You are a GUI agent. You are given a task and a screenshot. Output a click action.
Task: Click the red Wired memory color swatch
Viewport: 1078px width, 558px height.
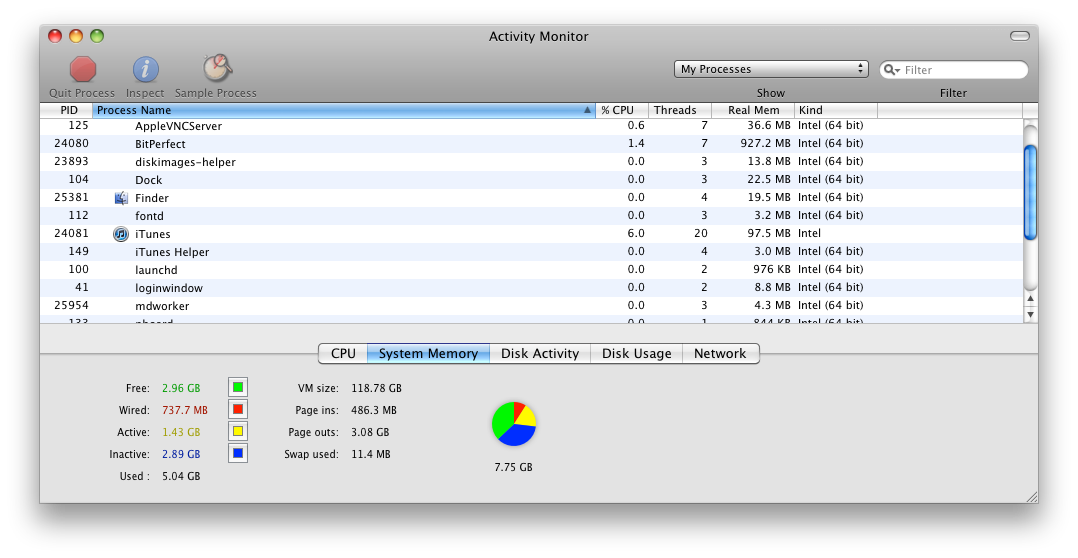tap(238, 410)
